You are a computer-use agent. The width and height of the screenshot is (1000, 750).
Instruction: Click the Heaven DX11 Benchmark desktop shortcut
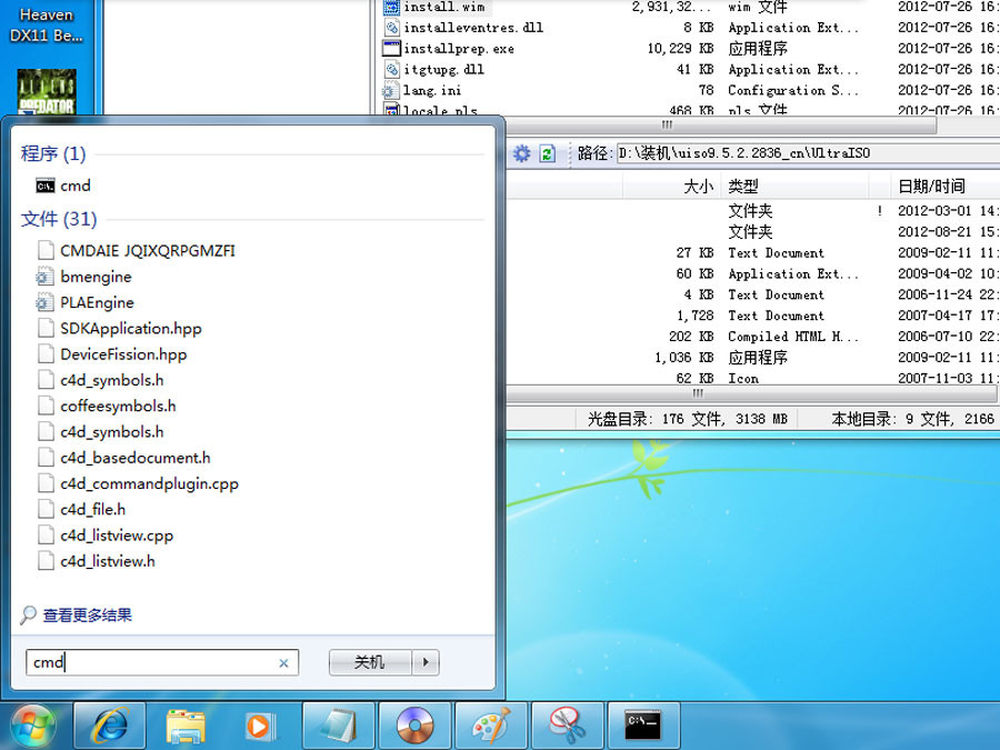point(46,25)
